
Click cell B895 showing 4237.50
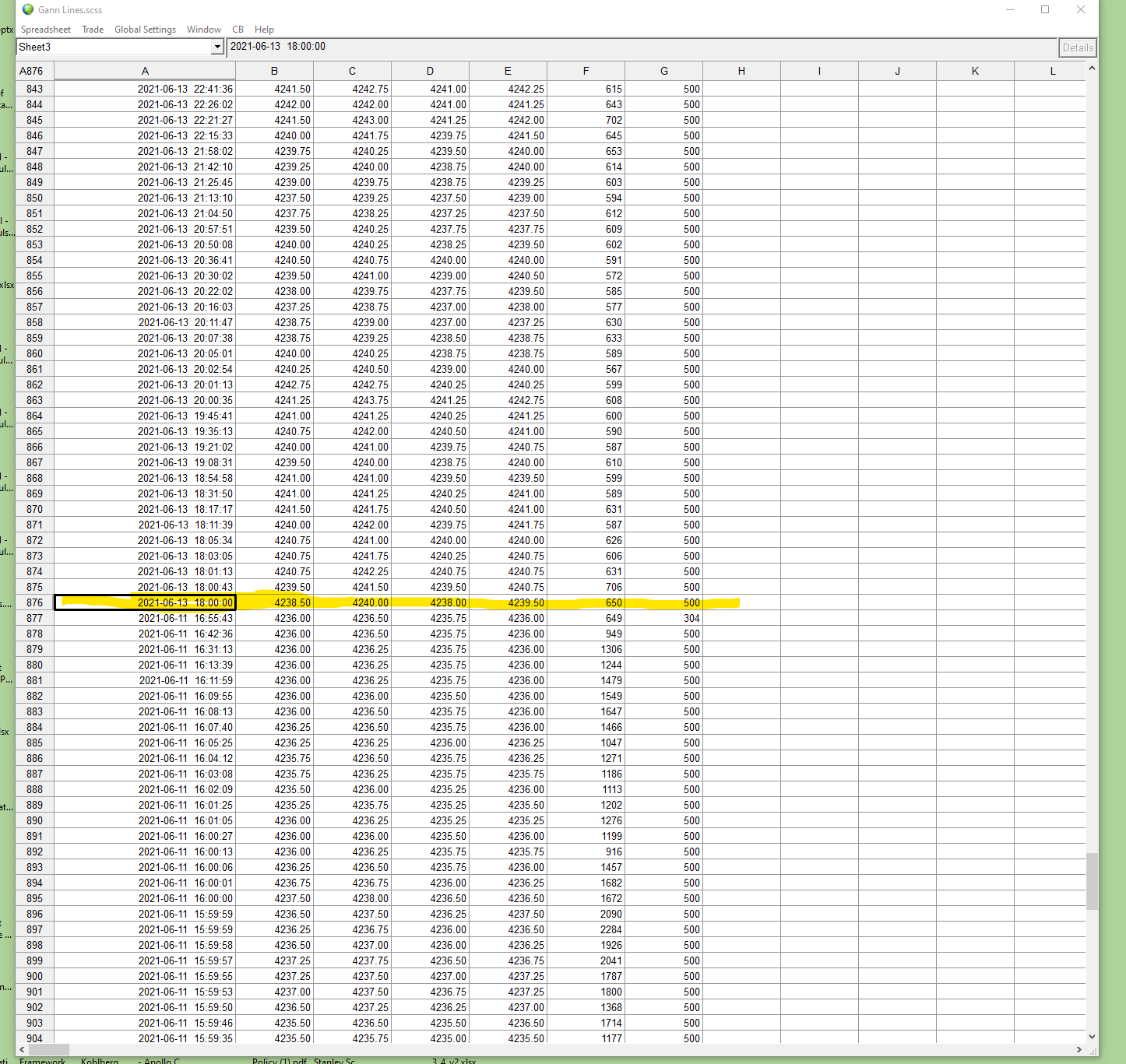click(x=274, y=898)
